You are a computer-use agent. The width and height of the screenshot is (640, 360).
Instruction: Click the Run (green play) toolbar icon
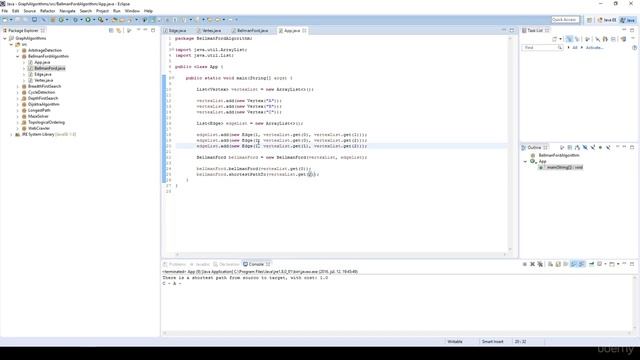pos(88,20)
